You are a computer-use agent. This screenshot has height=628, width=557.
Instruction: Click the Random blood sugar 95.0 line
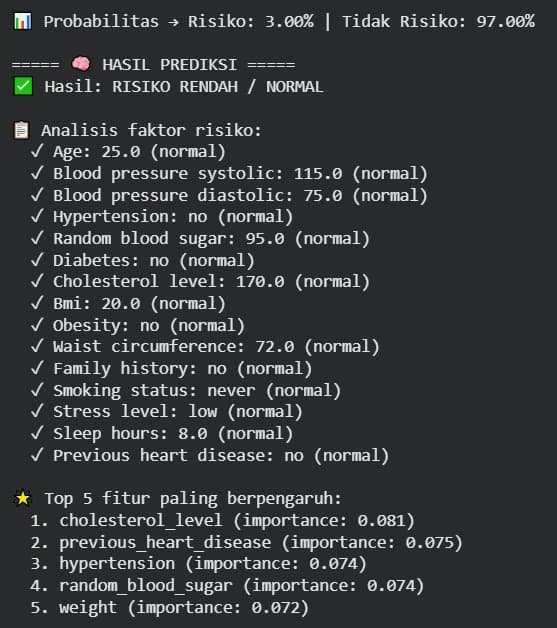pyautogui.click(x=211, y=238)
